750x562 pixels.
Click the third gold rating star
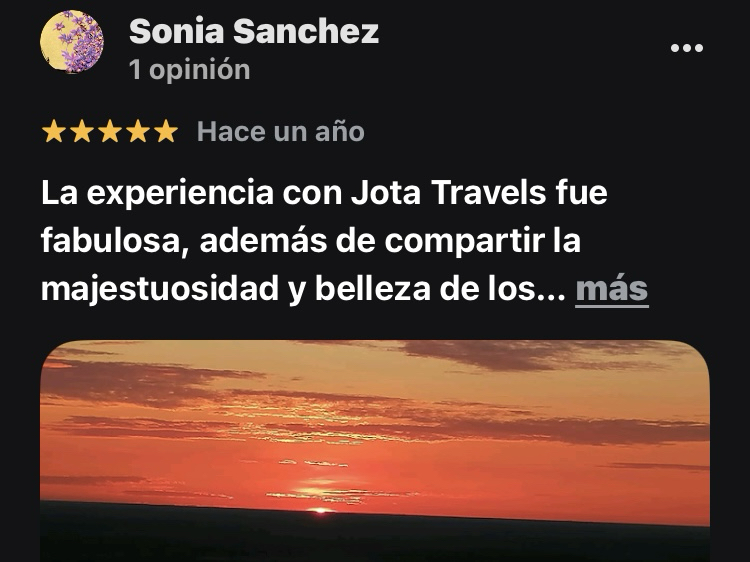click(x=110, y=131)
